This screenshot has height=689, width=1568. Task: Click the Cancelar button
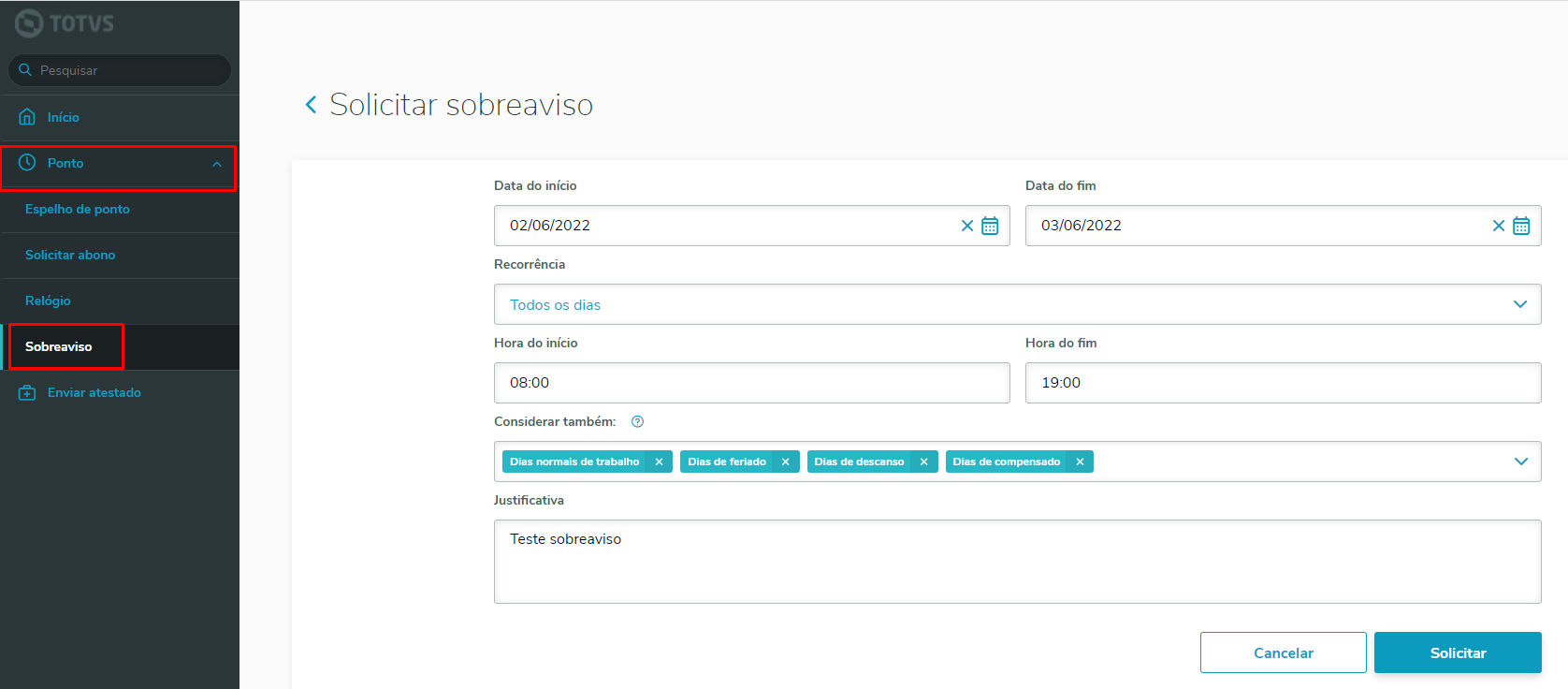pos(1284,652)
